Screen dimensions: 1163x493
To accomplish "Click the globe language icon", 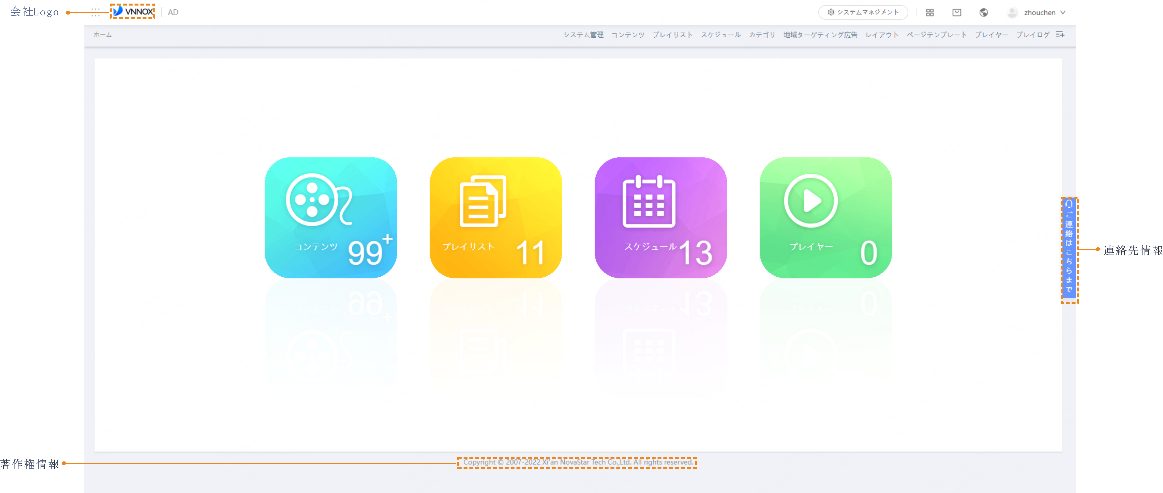I will point(984,13).
